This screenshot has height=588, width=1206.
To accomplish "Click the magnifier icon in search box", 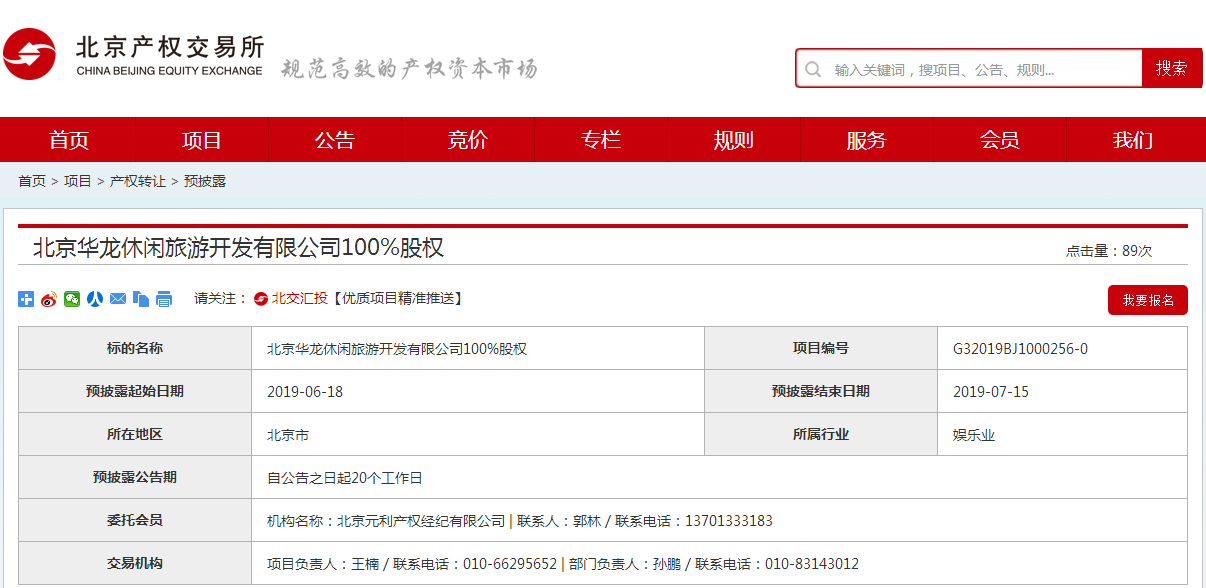I will (813, 69).
